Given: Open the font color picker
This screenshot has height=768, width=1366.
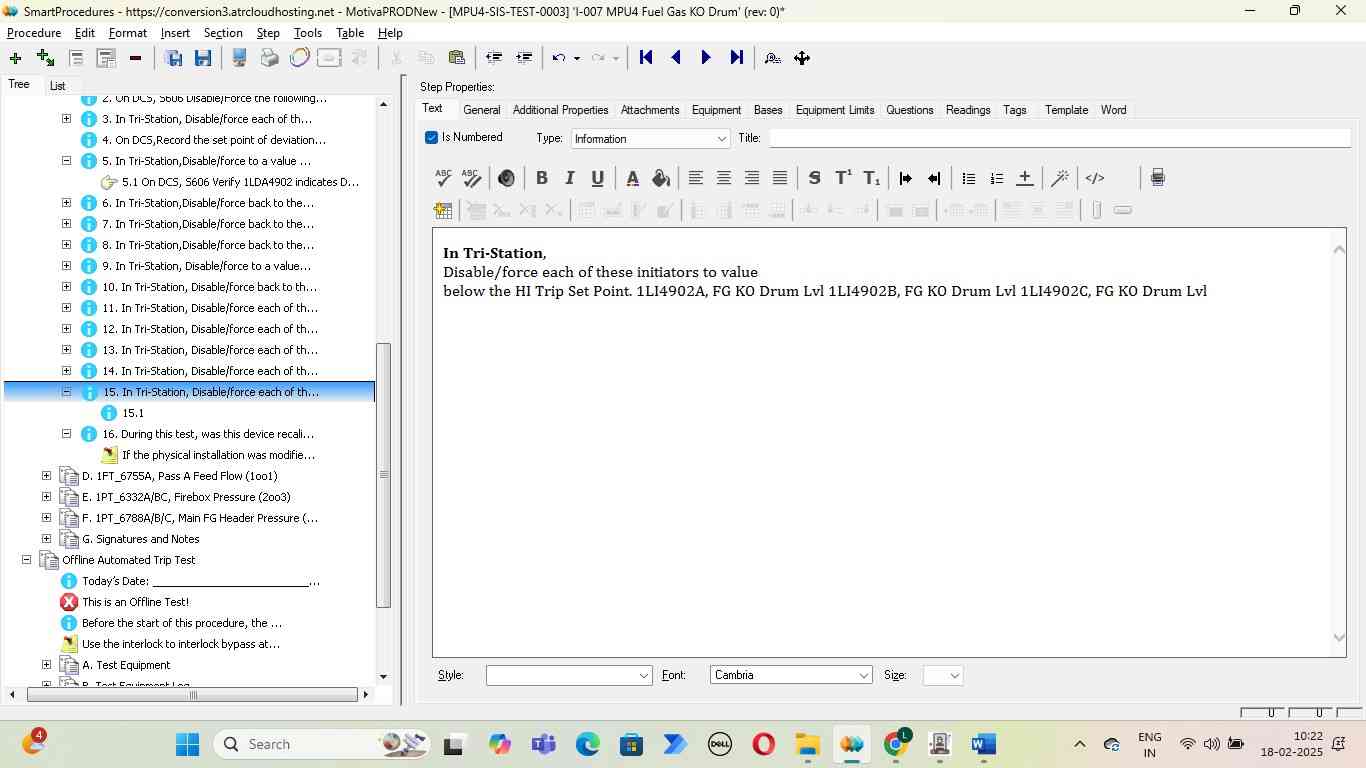Looking at the screenshot, I should (632, 178).
